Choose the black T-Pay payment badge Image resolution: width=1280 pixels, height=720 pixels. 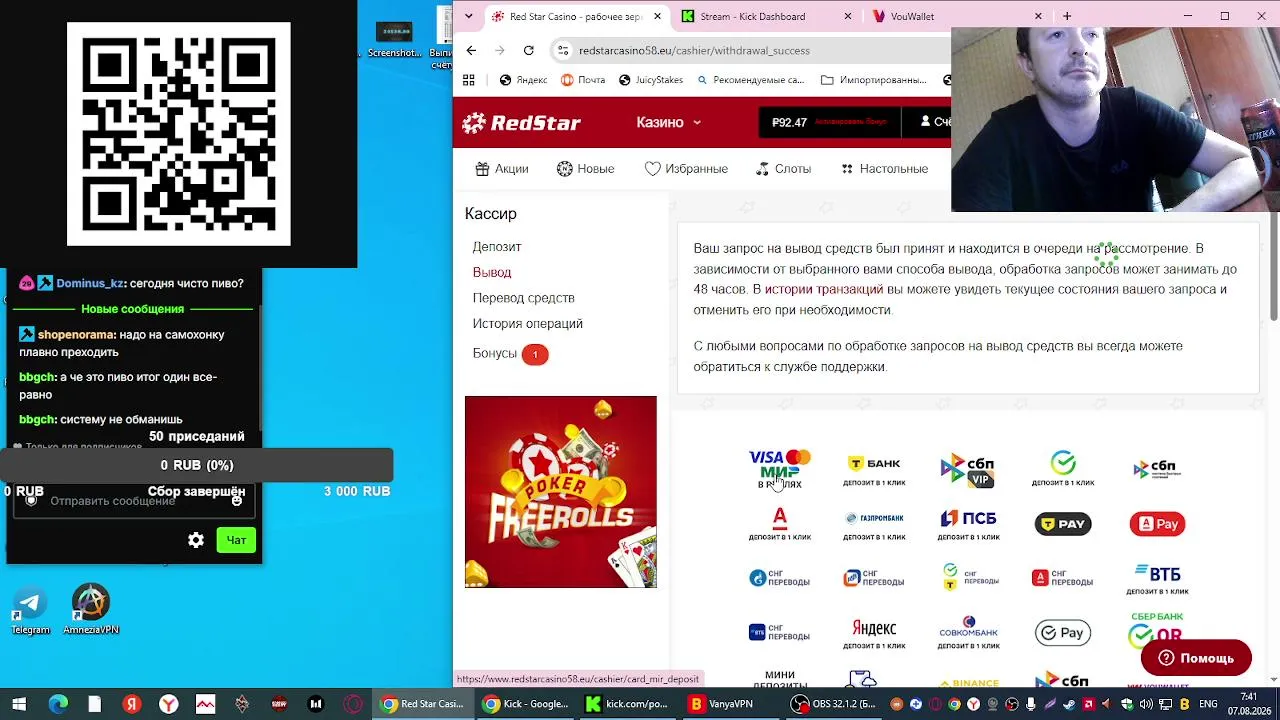pos(1063,524)
